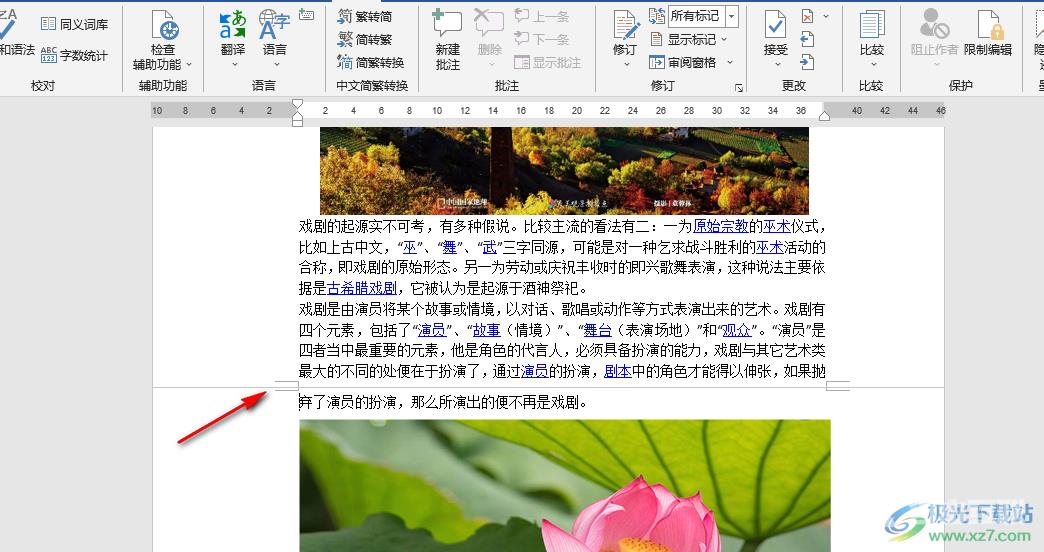Expand the Accept (接受) dropdown arrow
The image size is (1044, 552).
click(x=776, y=65)
